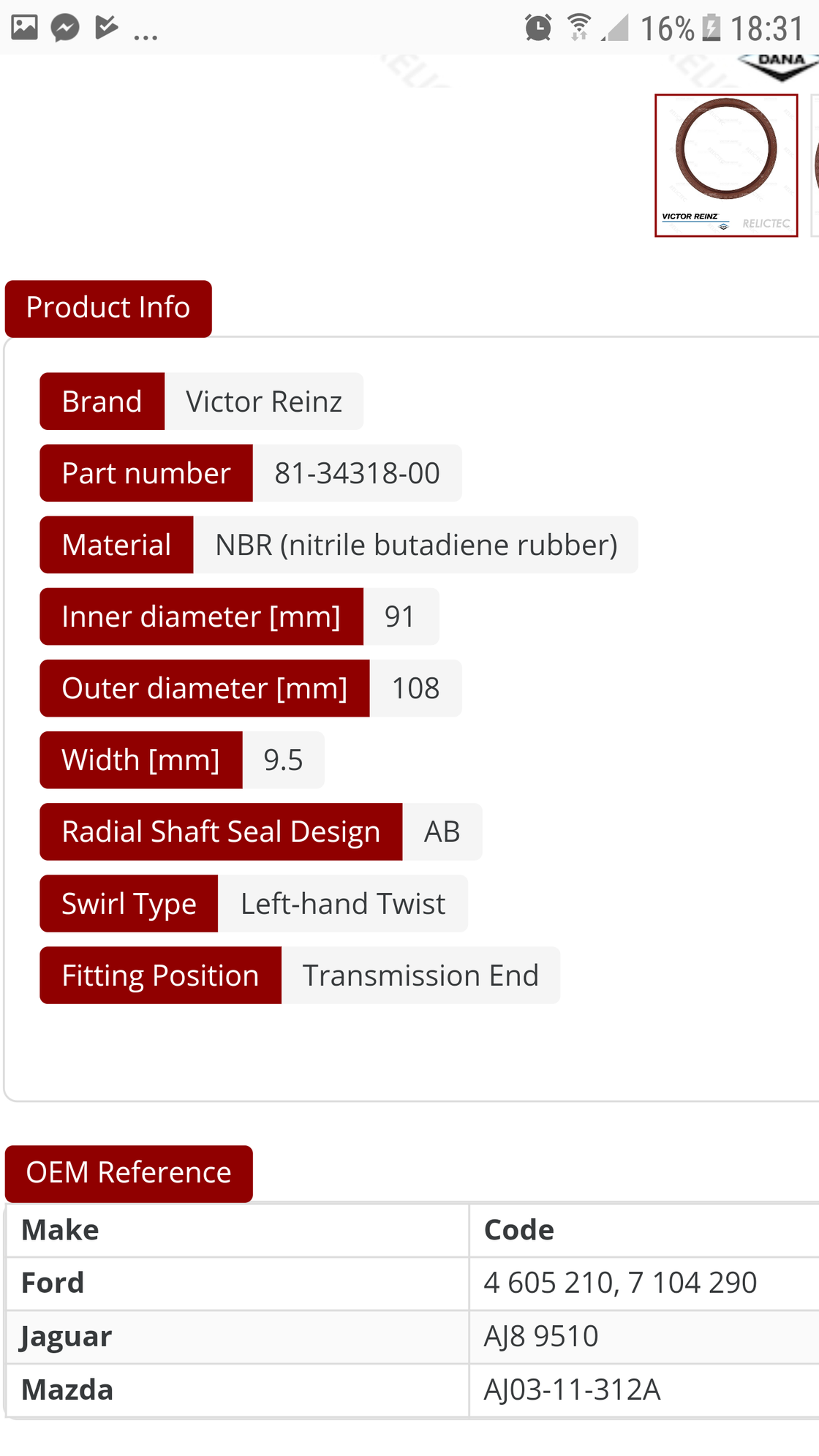Click the Jaguar code AJ8 9510

click(x=541, y=1336)
